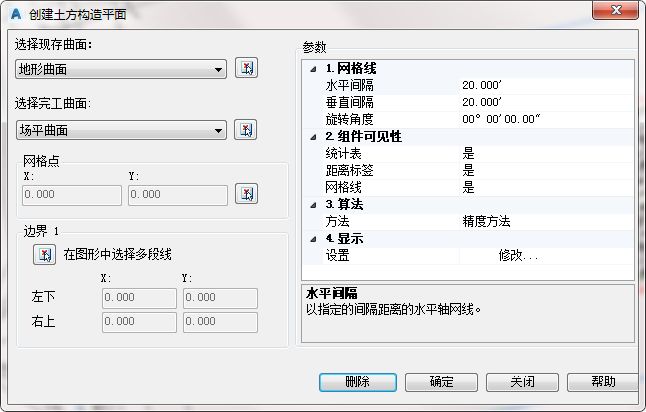Viewport: 646px width, 412px height.
Task: Select the 设置 property row label
Action: pos(337,256)
